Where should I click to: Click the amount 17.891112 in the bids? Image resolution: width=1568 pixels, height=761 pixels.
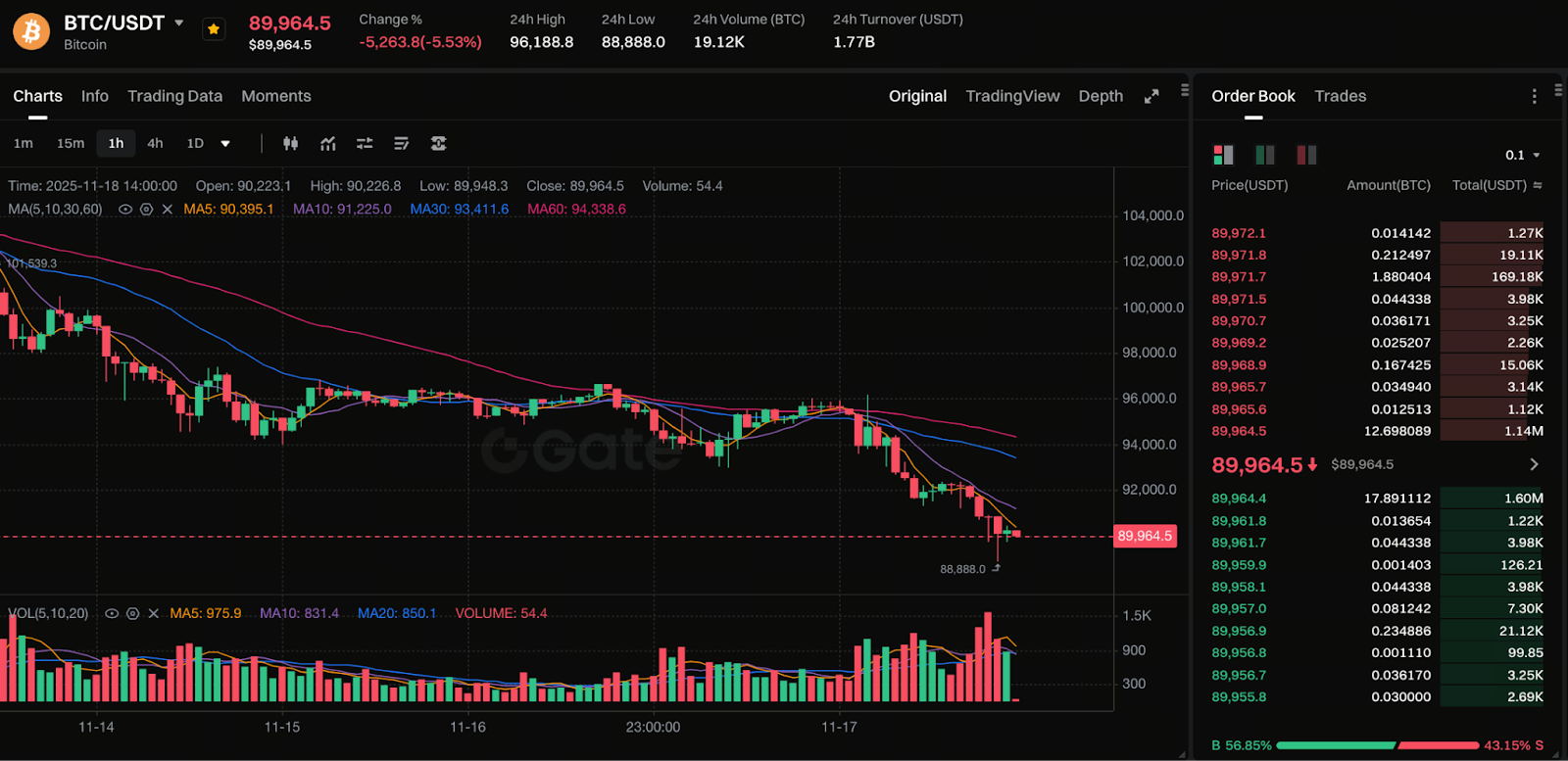click(1397, 499)
